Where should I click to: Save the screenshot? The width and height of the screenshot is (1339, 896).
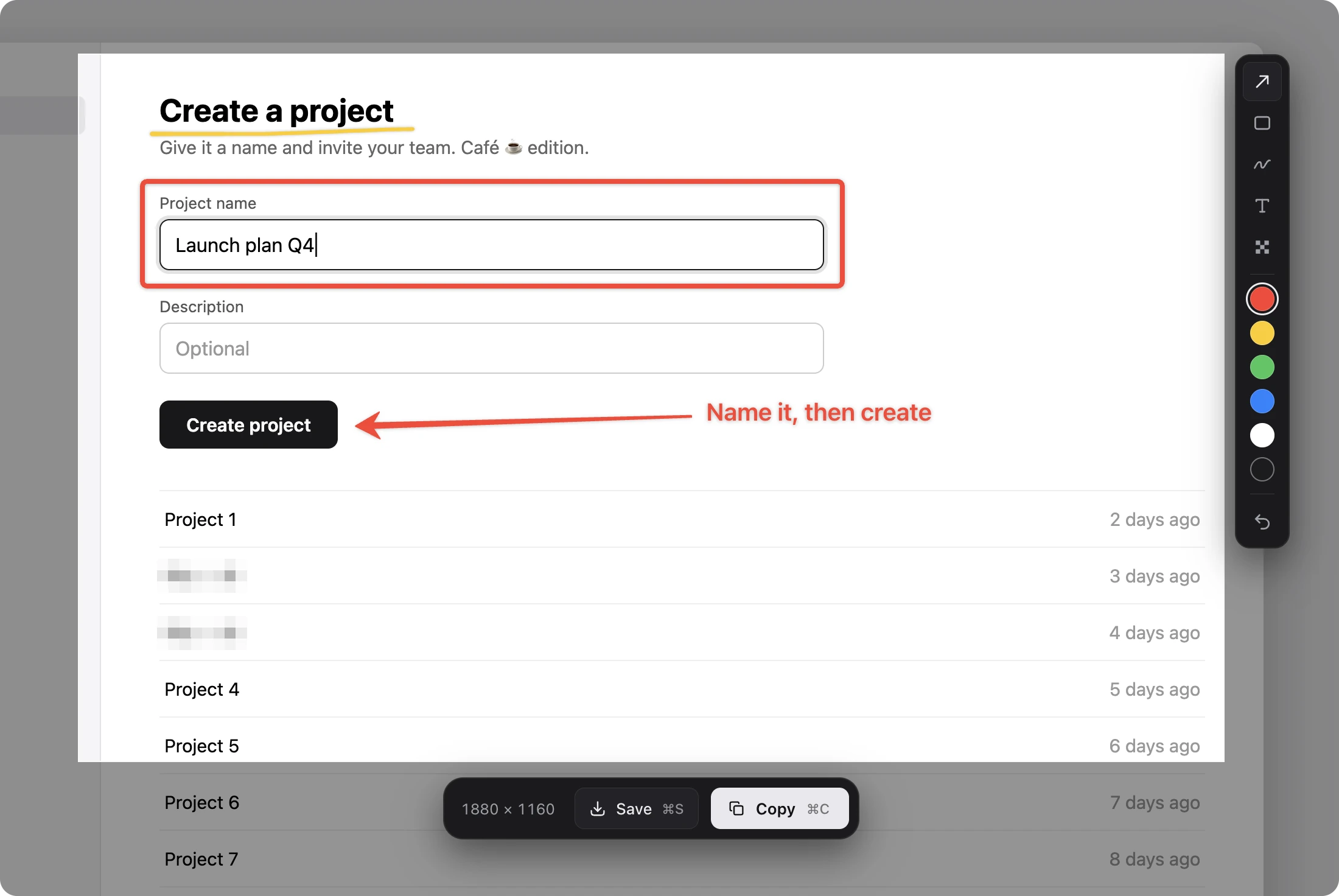(636, 808)
